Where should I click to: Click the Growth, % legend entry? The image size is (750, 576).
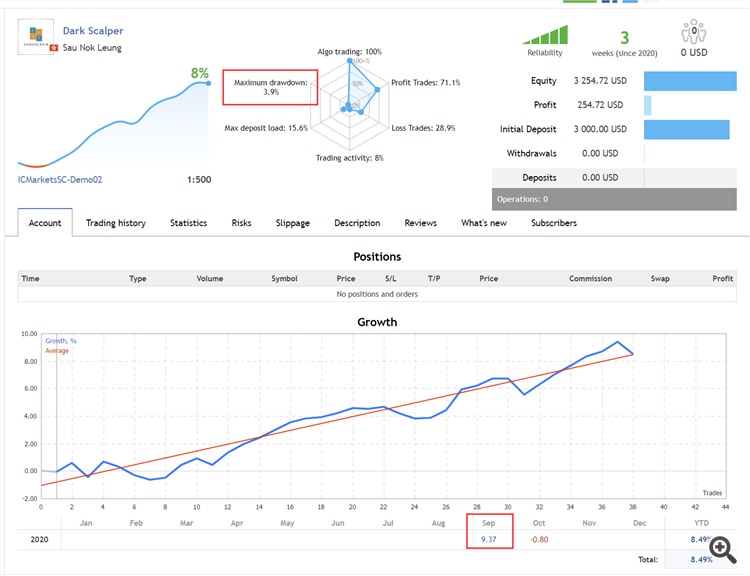coord(61,341)
